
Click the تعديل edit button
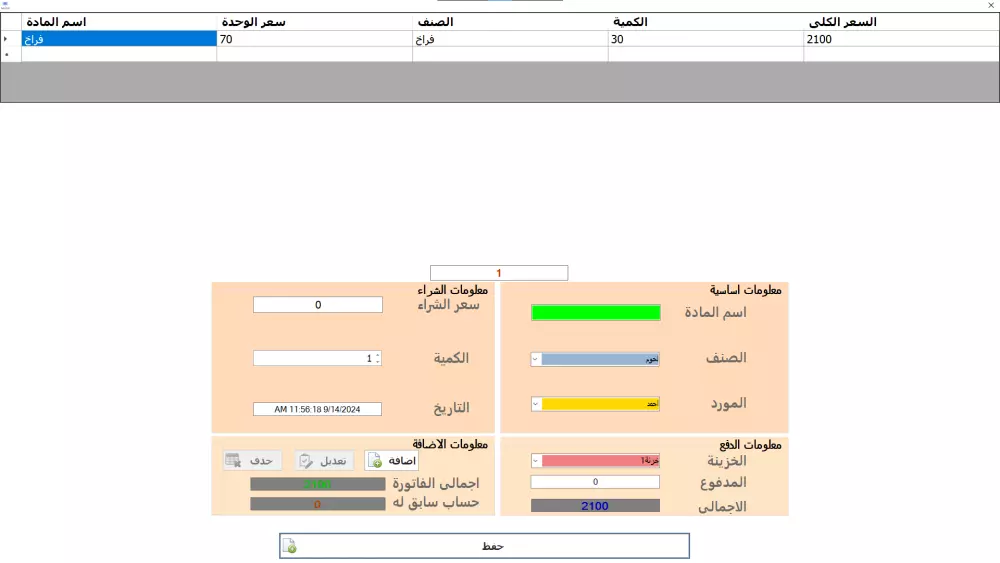pyautogui.click(x=324, y=460)
